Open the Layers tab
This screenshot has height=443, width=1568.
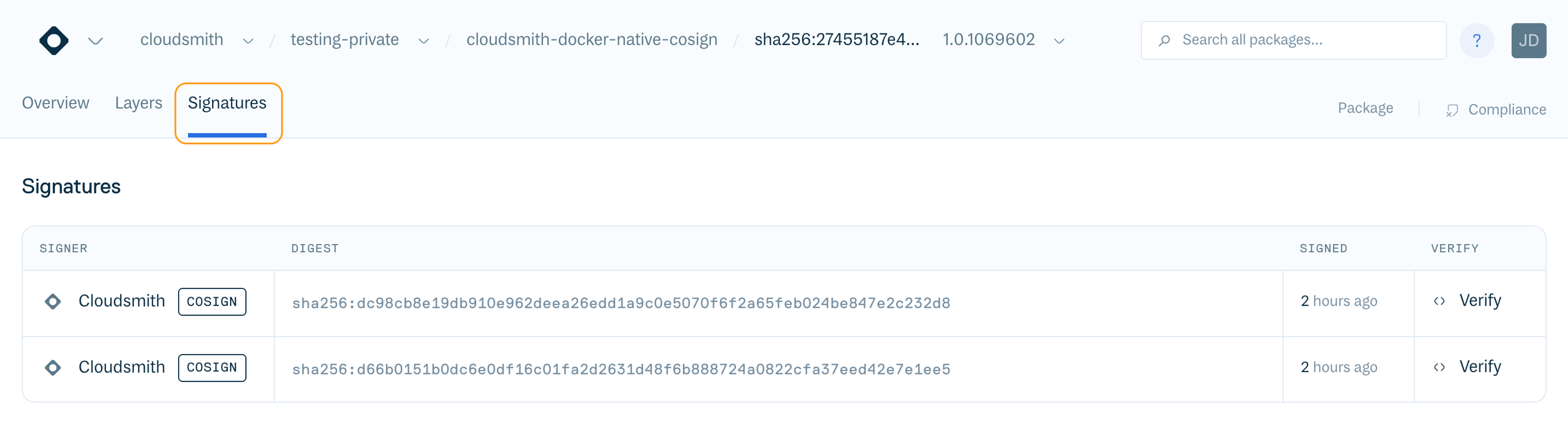(x=138, y=103)
